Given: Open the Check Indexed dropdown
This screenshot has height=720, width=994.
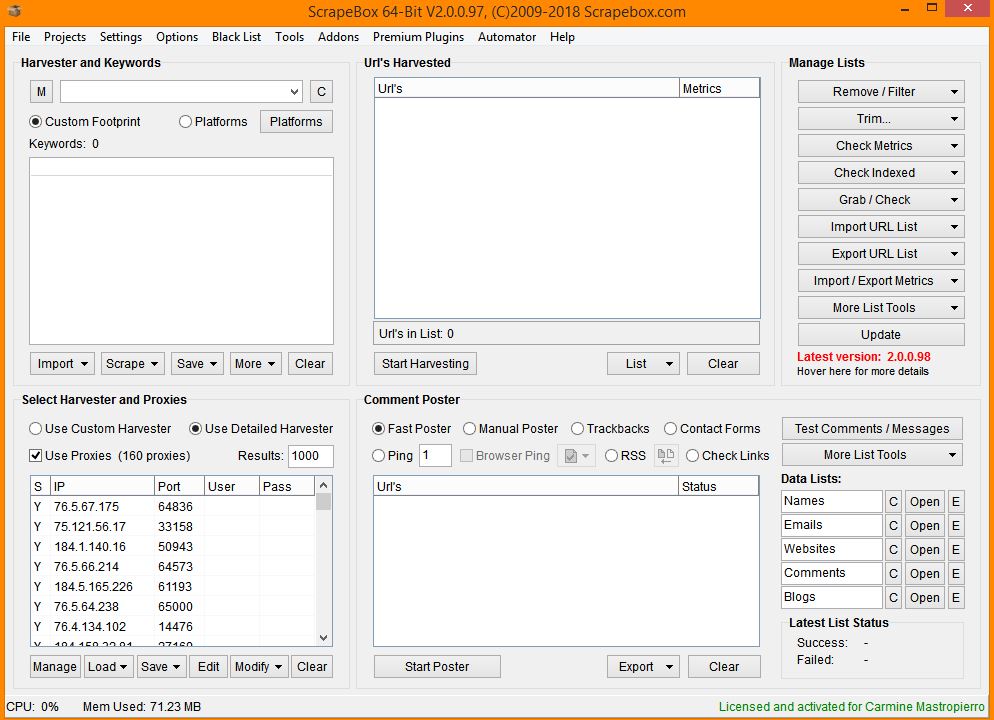Looking at the screenshot, I should [881, 173].
